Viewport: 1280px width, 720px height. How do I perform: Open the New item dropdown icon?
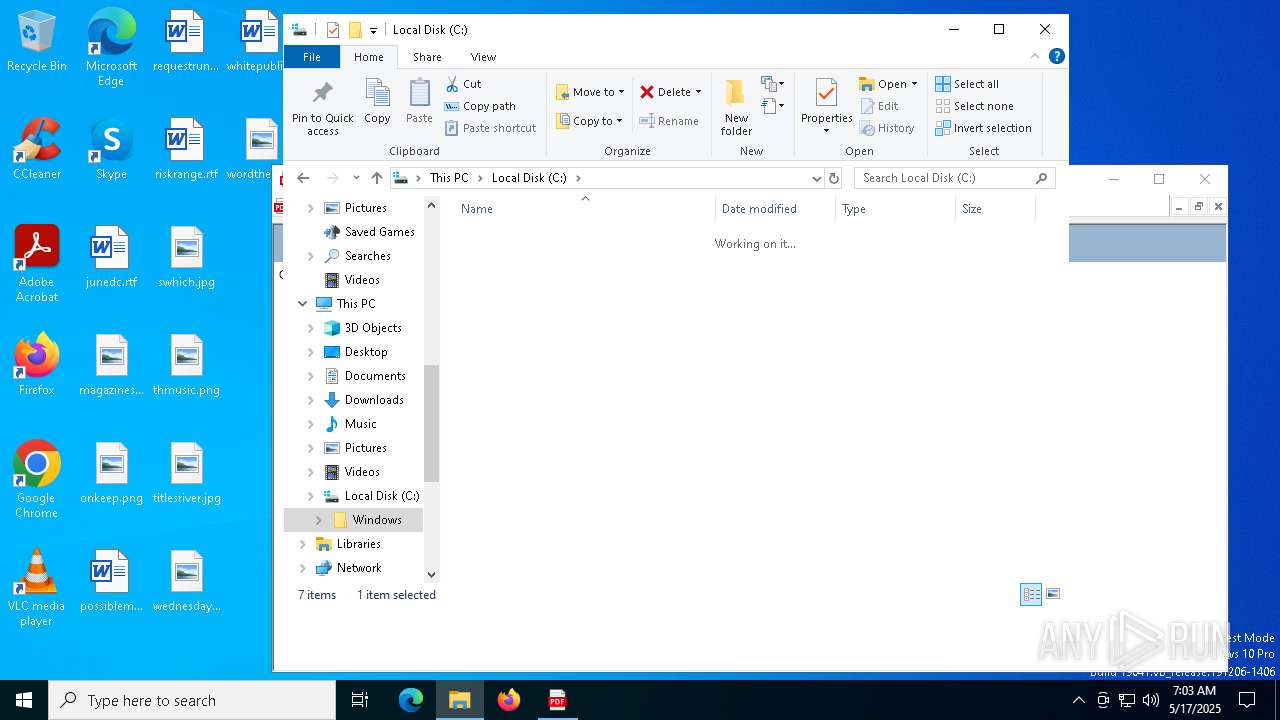[x=773, y=84]
